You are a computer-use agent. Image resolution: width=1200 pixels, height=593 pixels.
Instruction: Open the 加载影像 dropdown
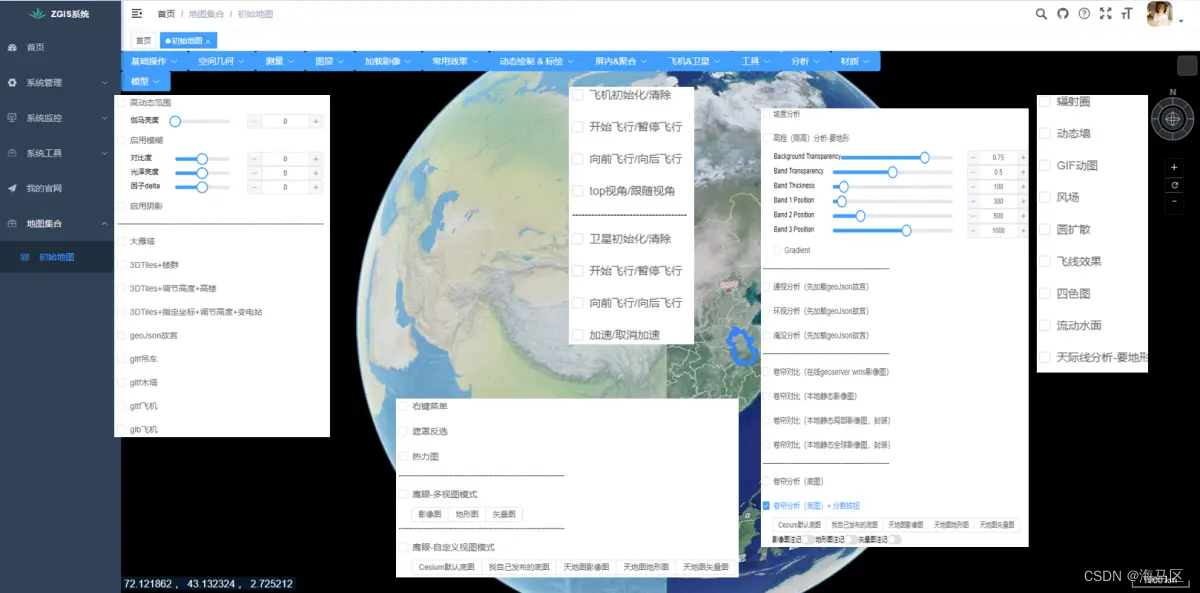[387, 61]
